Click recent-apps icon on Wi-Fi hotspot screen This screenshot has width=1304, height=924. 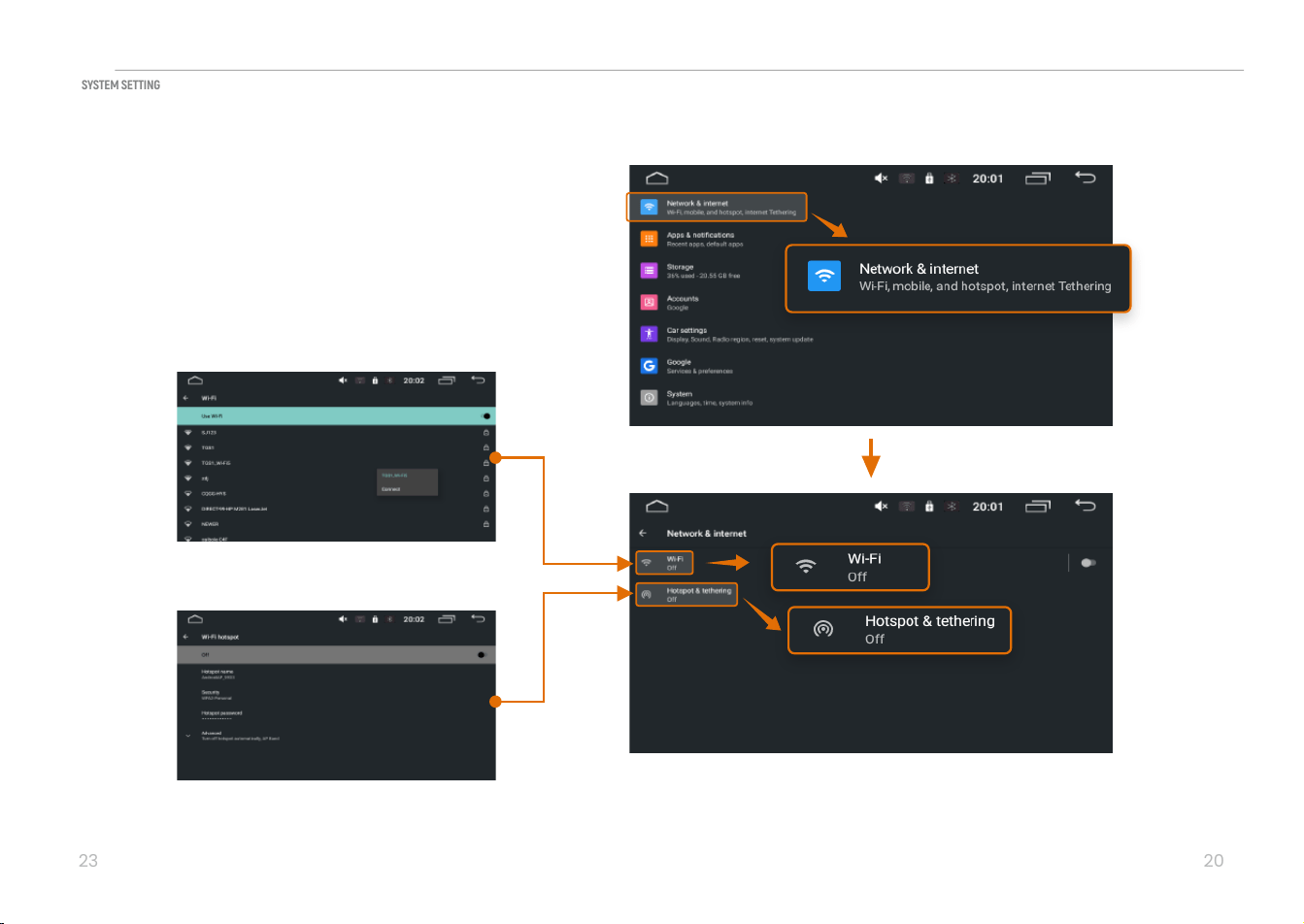pos(447,619)
